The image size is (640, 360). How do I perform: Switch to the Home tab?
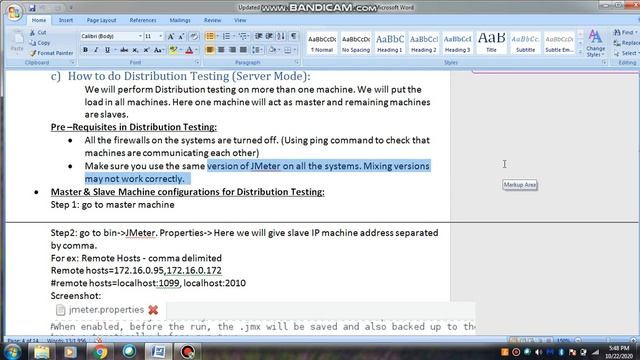coord(39,20)
